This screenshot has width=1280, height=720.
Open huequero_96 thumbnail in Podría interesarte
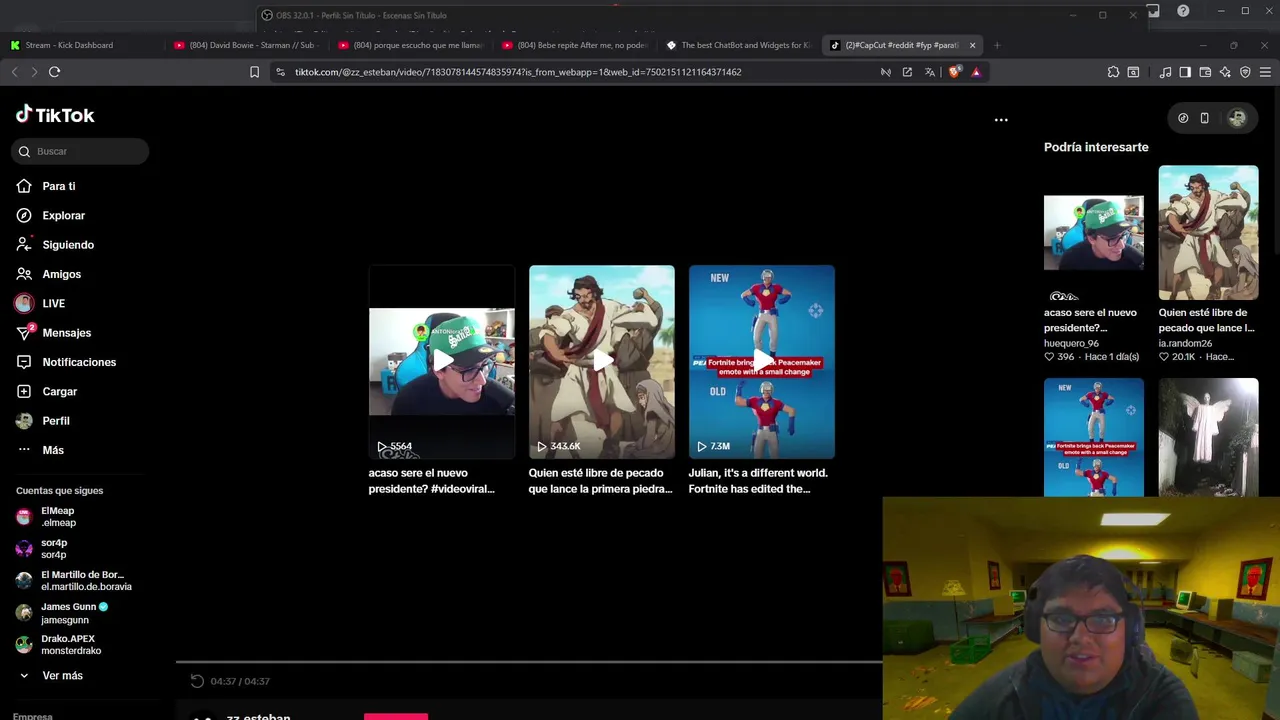tap(1093, 232)
